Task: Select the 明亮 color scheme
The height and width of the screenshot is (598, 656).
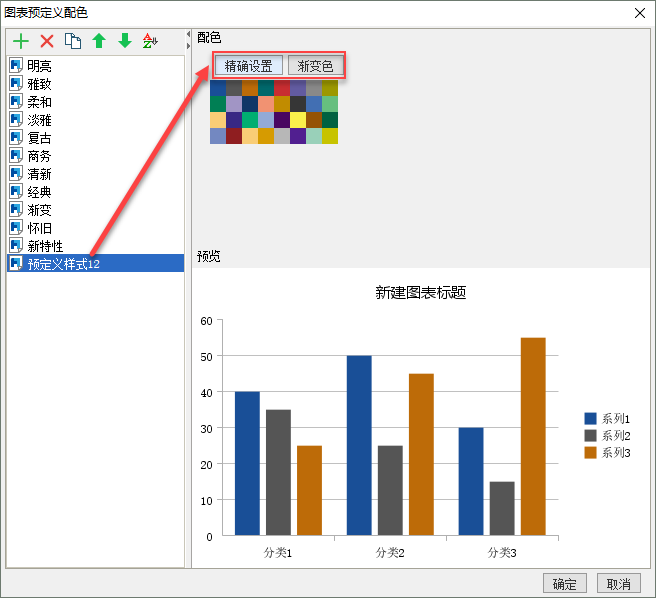Action: 95,66
